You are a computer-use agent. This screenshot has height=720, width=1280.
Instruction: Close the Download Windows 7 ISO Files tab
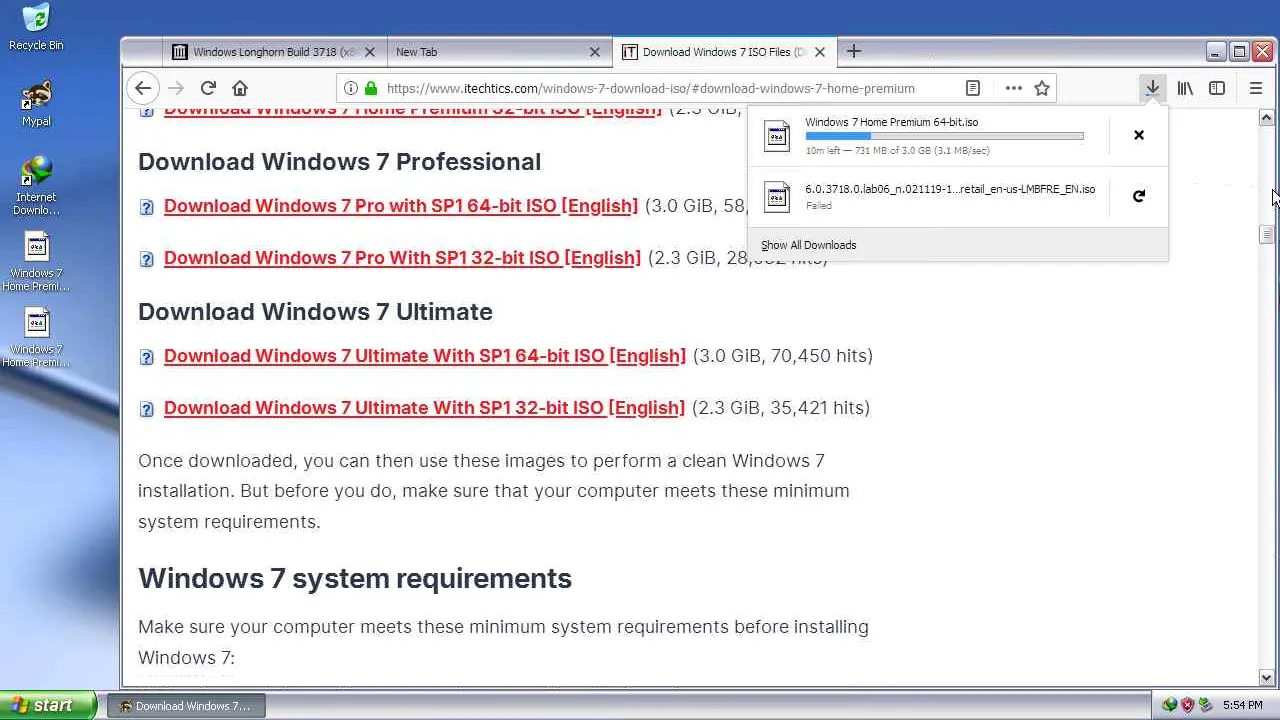[820, 52]
